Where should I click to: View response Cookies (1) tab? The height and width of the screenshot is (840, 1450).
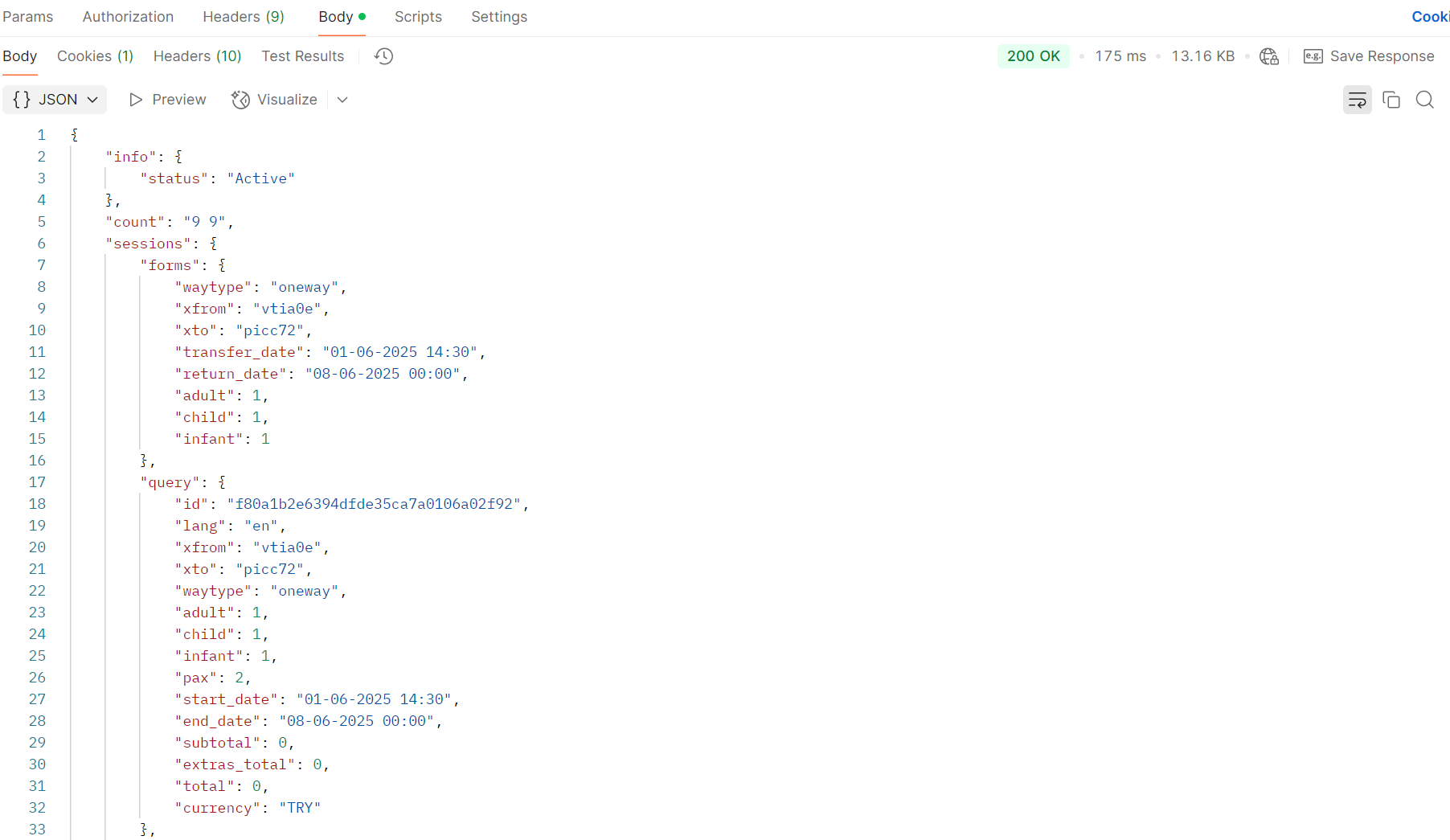point(95,56)
